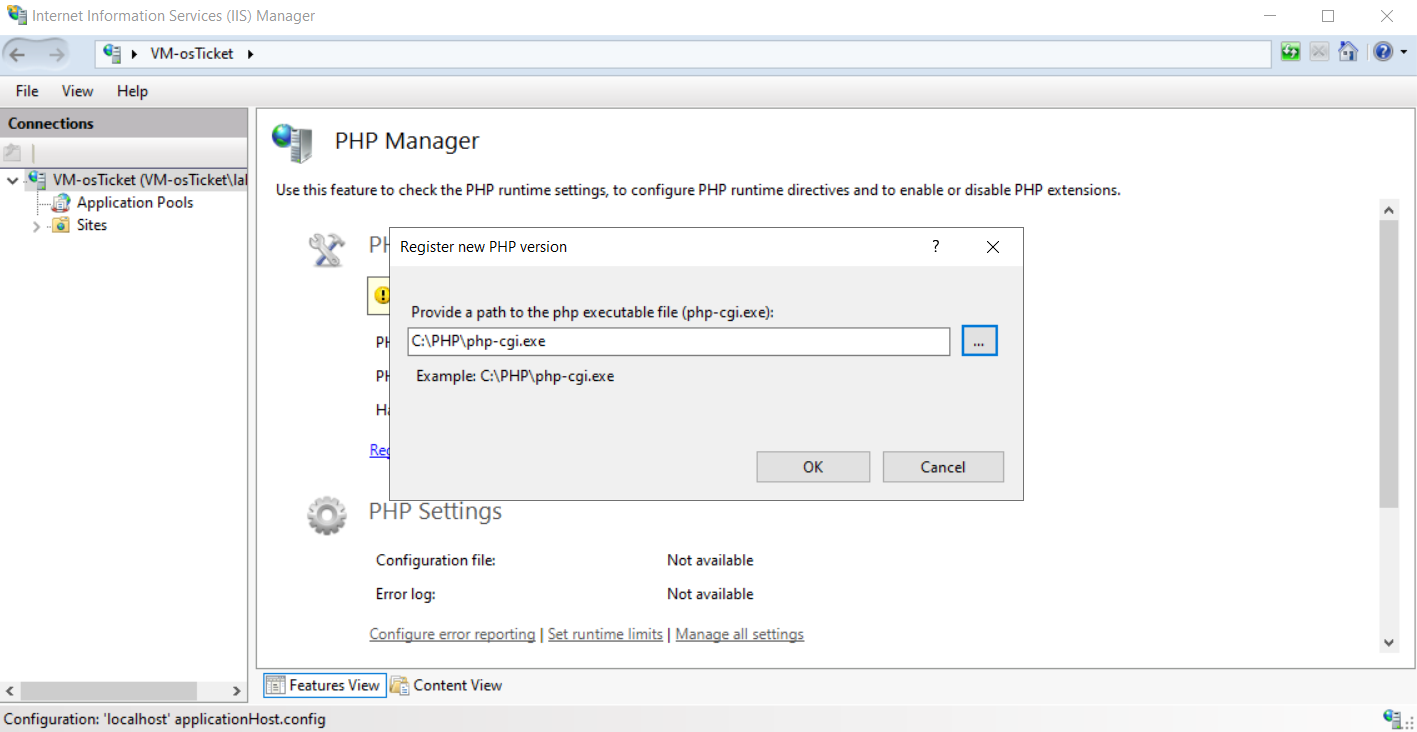This screenshot has width=1417, height=732.
Task: Switch to the Features View tab
Action: (x=325, y=685)
